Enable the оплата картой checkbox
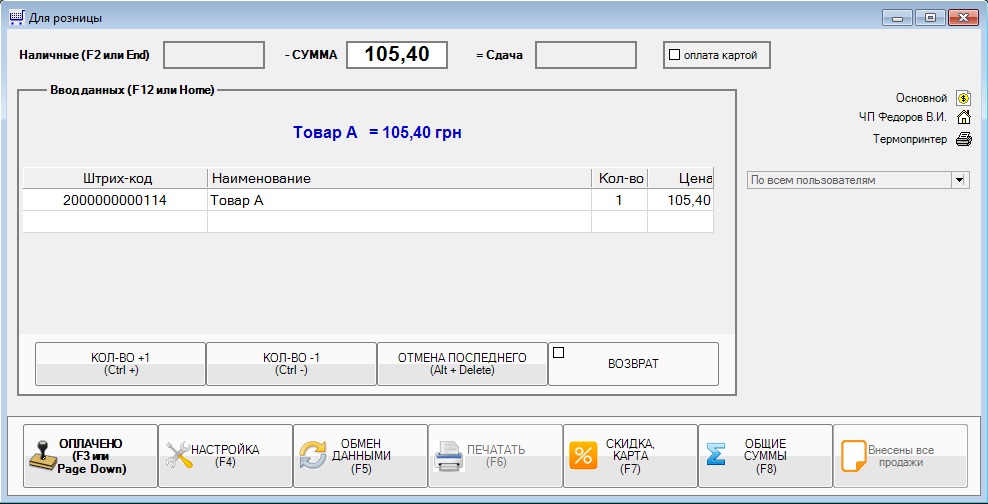The width and height of the screenshot is (988, 504). pos(674,55)
